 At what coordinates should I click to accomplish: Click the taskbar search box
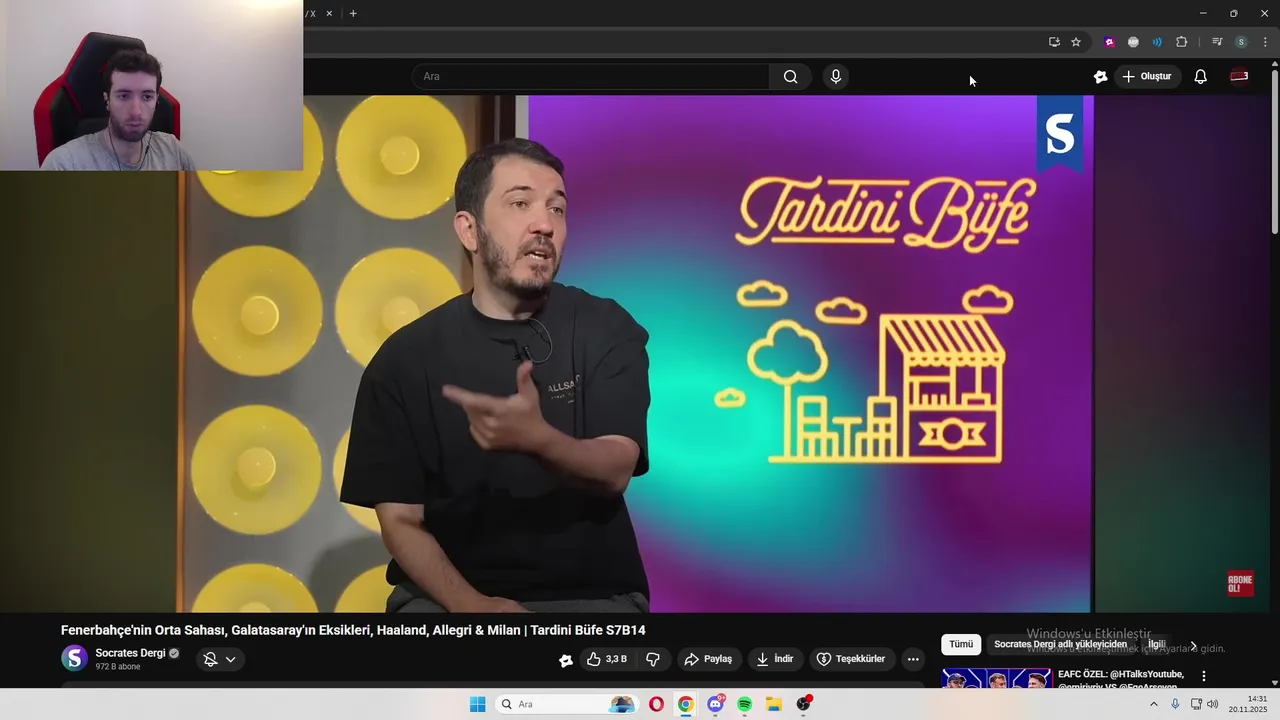[566, 704]
